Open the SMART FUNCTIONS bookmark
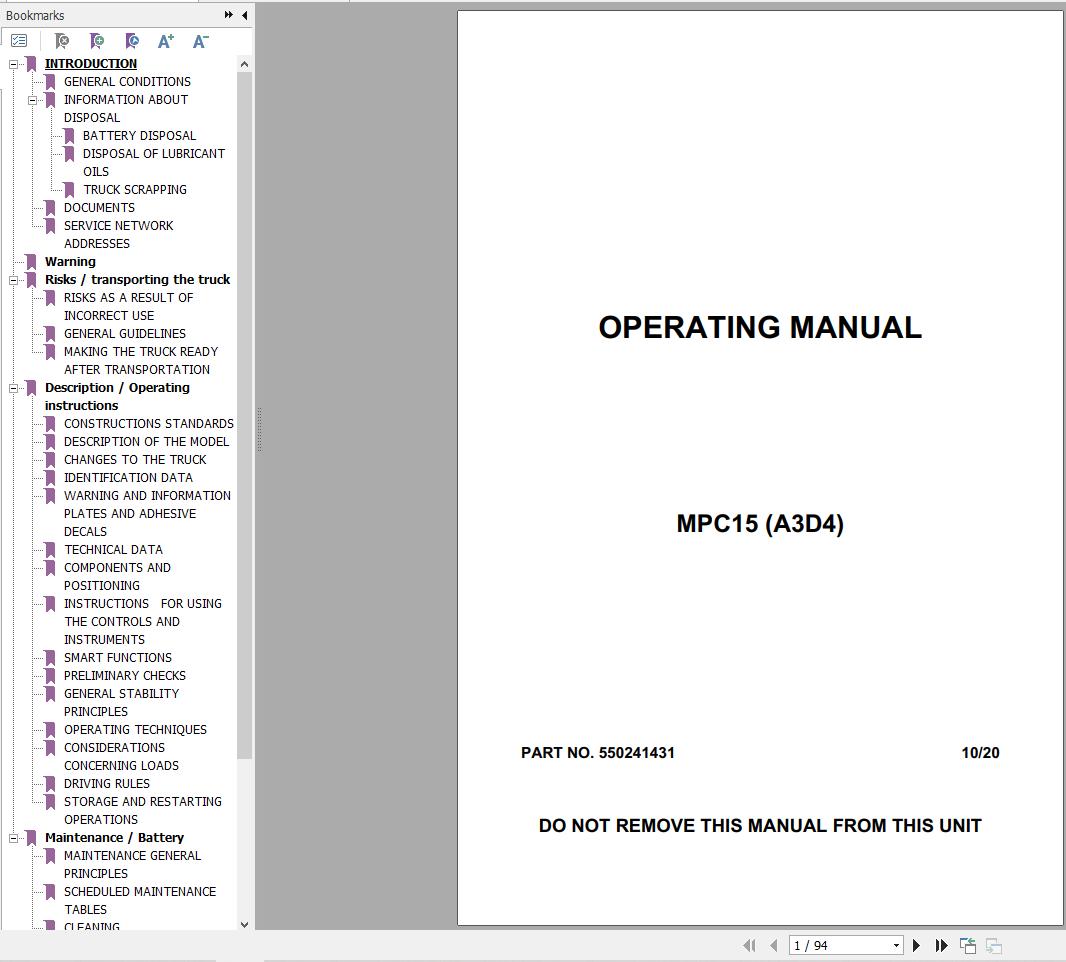Viewport: 1066px width, 962px height. click(118, 658)
